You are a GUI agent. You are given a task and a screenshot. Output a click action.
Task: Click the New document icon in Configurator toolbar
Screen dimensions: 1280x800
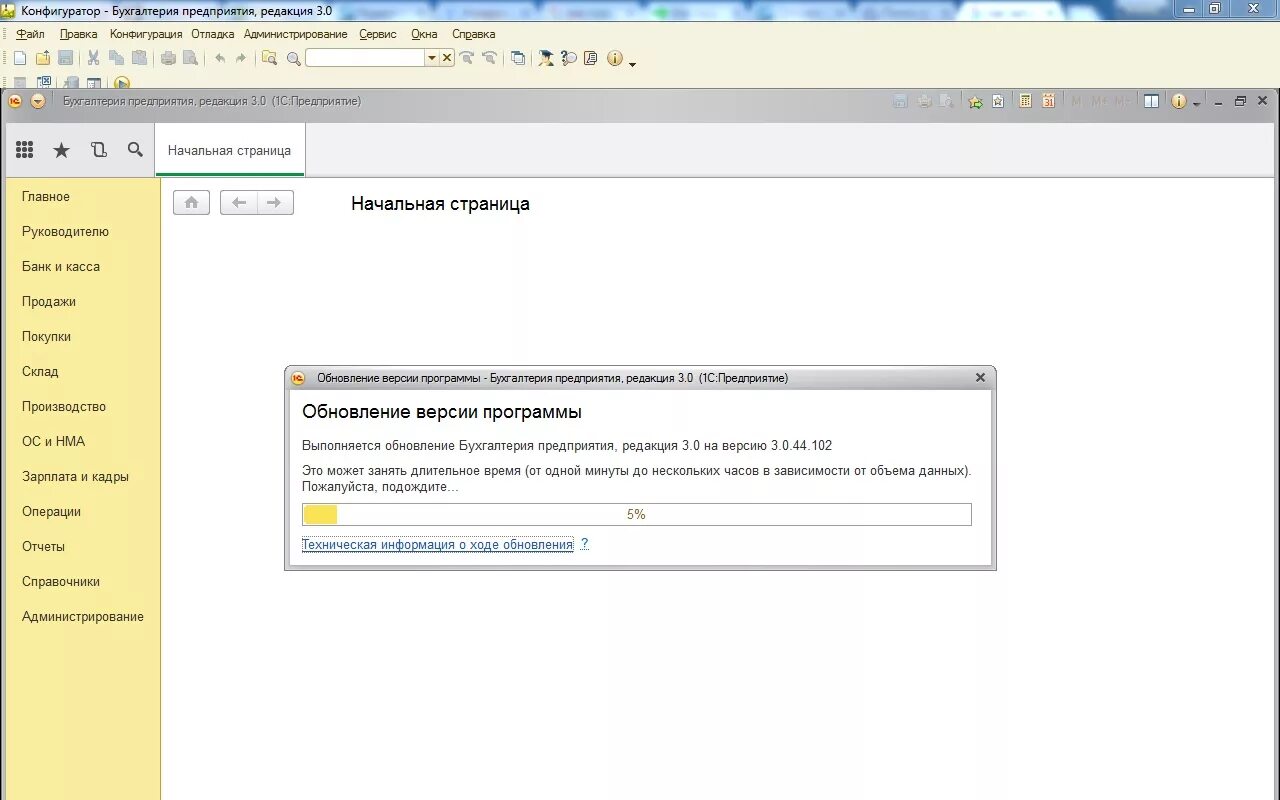point(20,58)
